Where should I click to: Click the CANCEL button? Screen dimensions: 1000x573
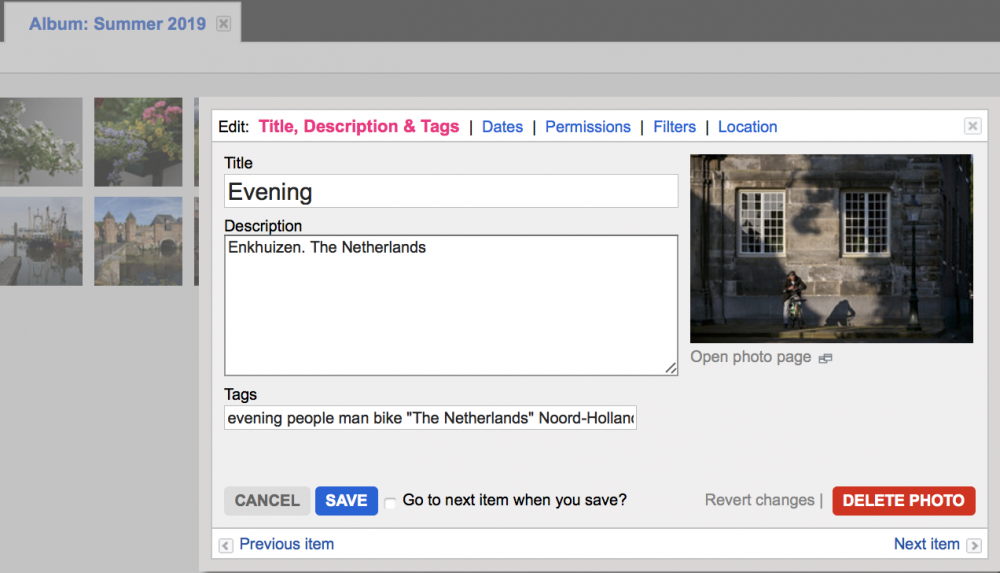point(267,500)
